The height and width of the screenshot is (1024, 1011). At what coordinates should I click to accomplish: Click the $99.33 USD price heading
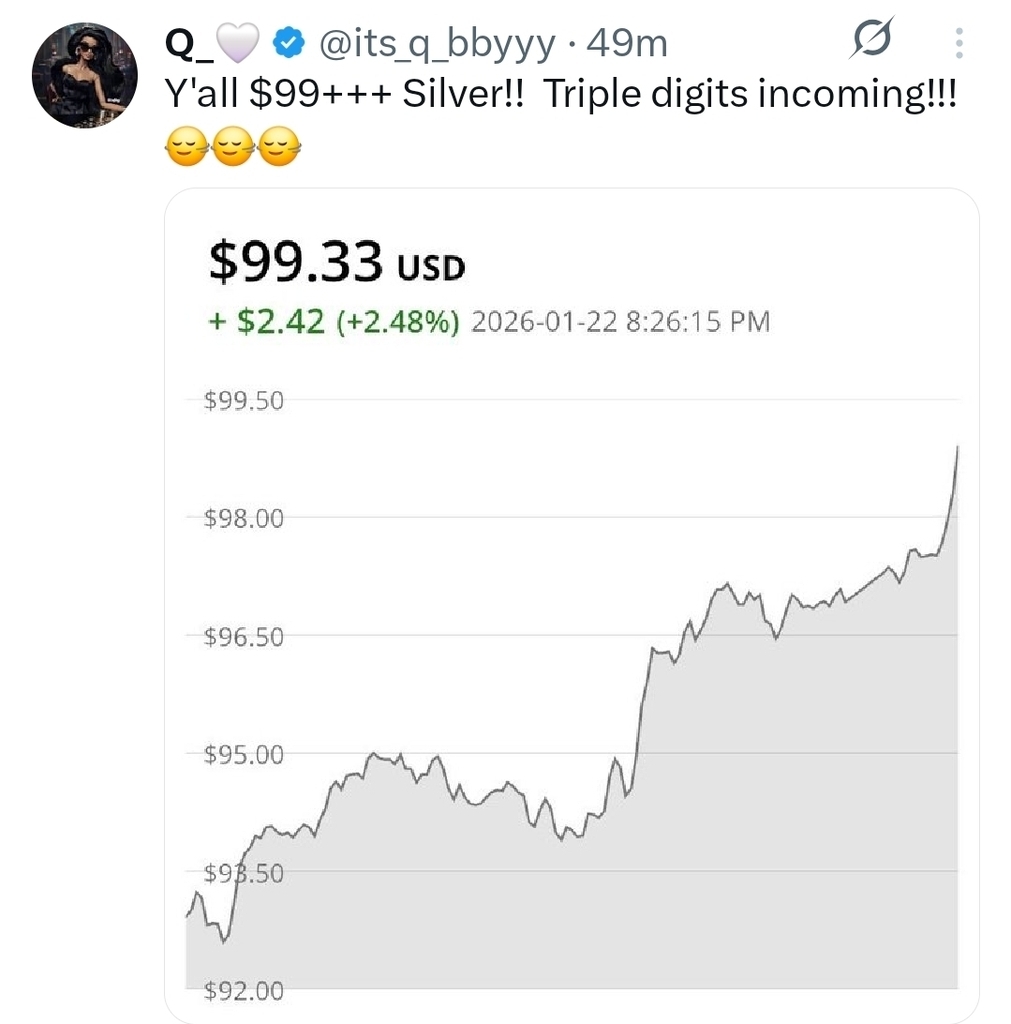click(337, 263)
